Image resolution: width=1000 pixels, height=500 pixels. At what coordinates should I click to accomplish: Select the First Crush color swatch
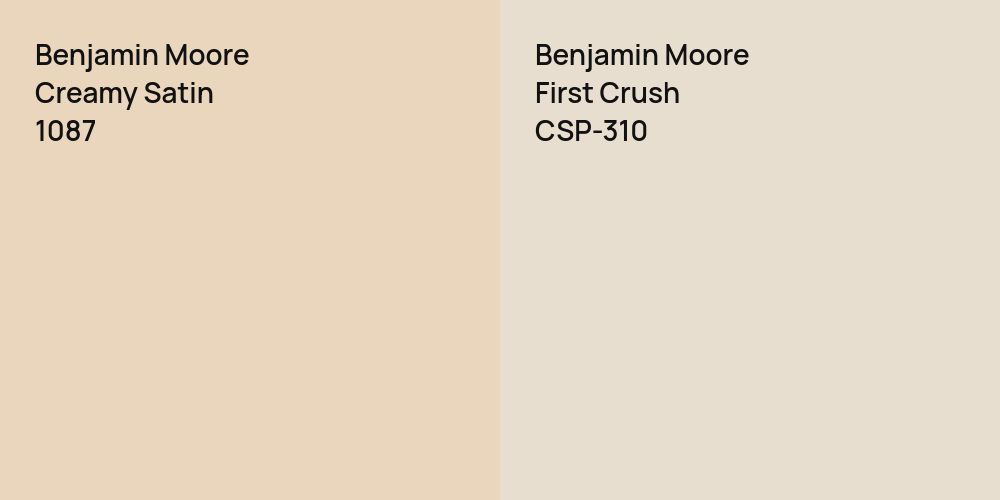(750, 320)
